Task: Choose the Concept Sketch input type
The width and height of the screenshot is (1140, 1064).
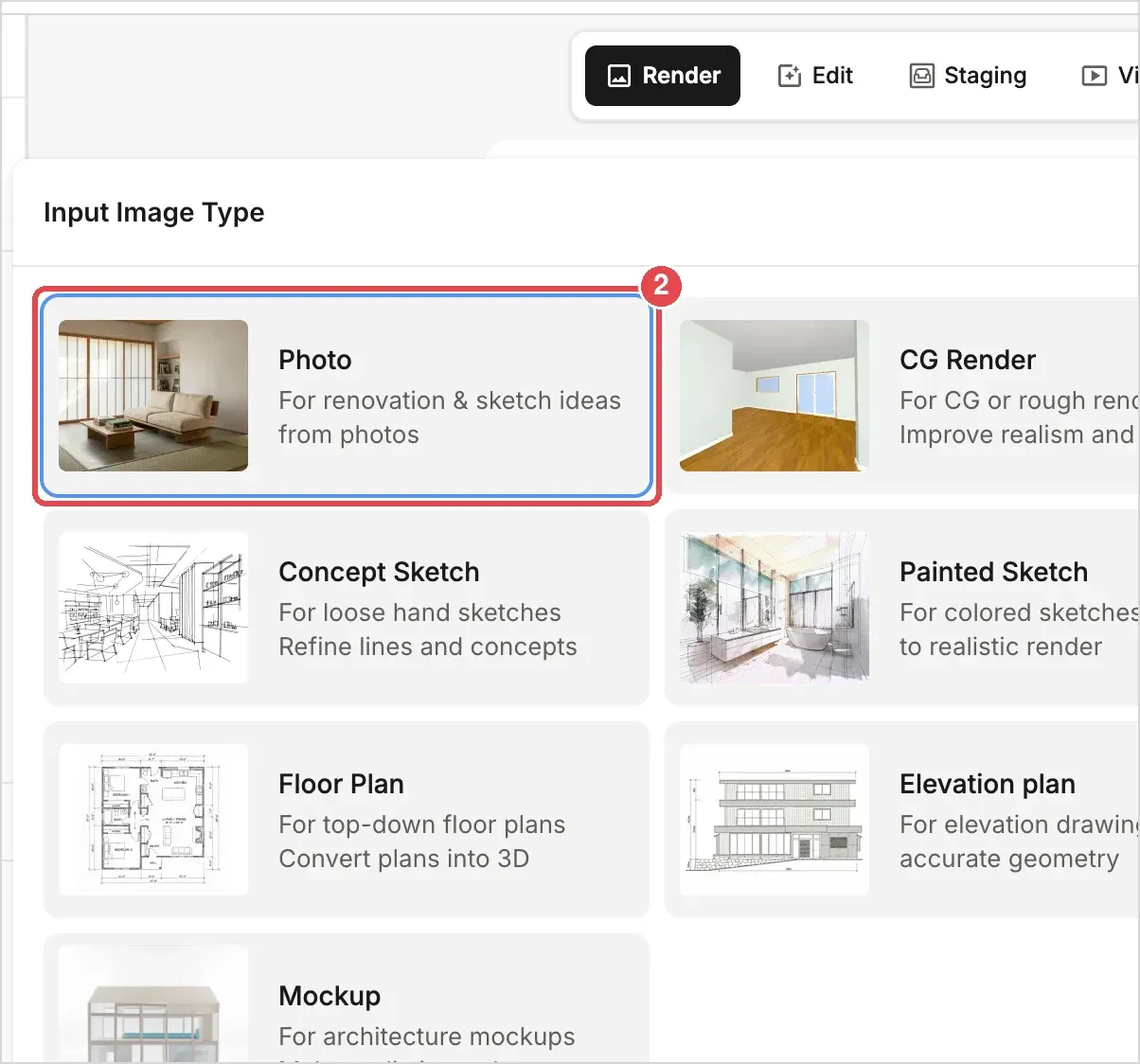Action: [347, 608]
